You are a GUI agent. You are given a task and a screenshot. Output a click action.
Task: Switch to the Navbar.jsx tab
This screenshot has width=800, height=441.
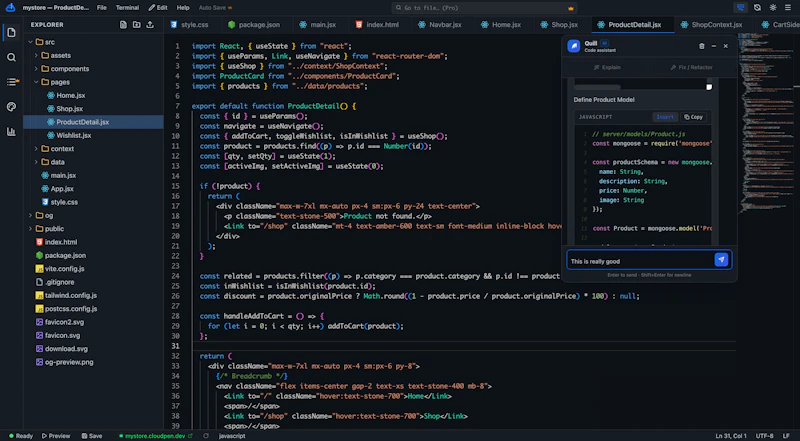[439, 24]
